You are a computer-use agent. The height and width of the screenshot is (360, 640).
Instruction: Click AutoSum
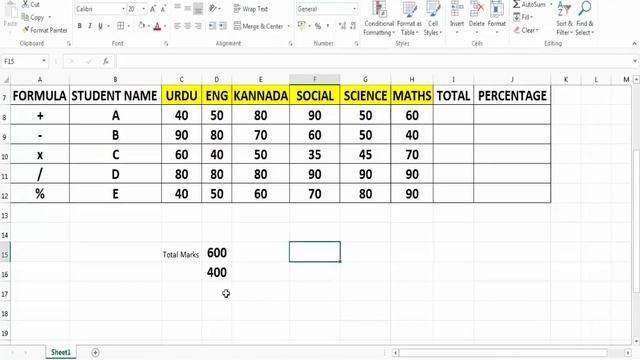(529, 4)
